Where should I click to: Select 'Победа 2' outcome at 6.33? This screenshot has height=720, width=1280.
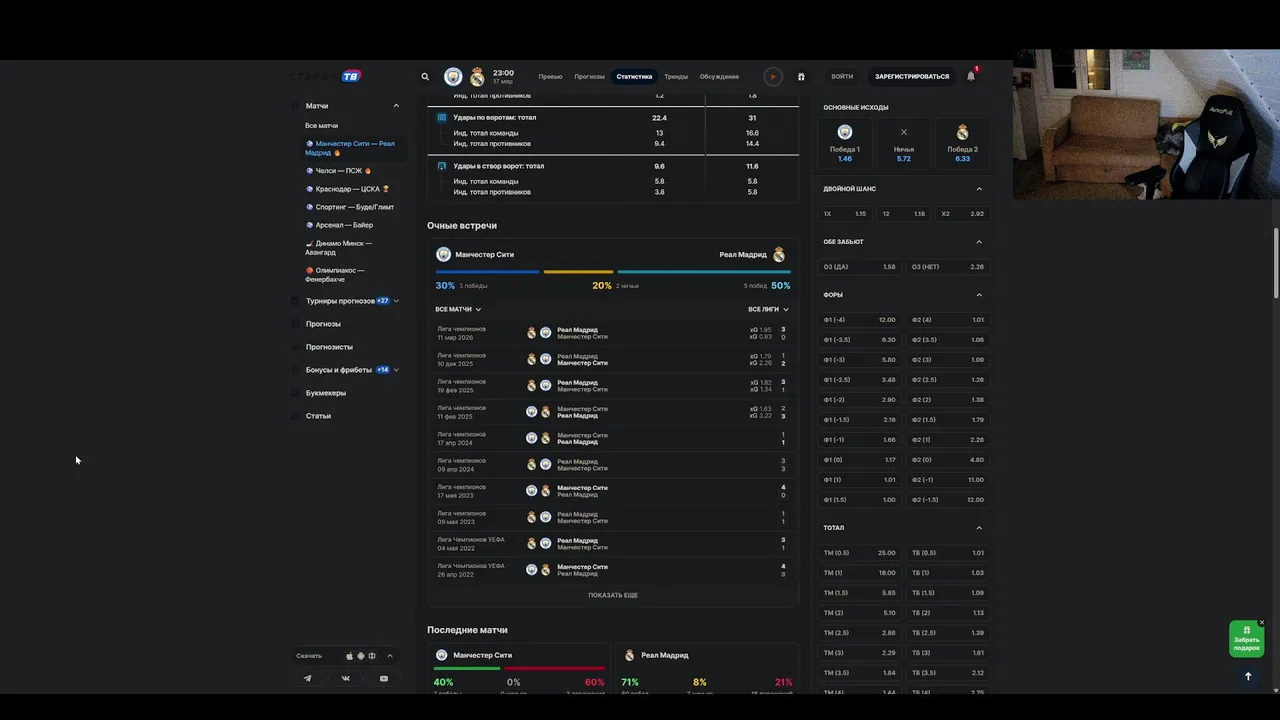pyautogui.click(x=963, y=143)
